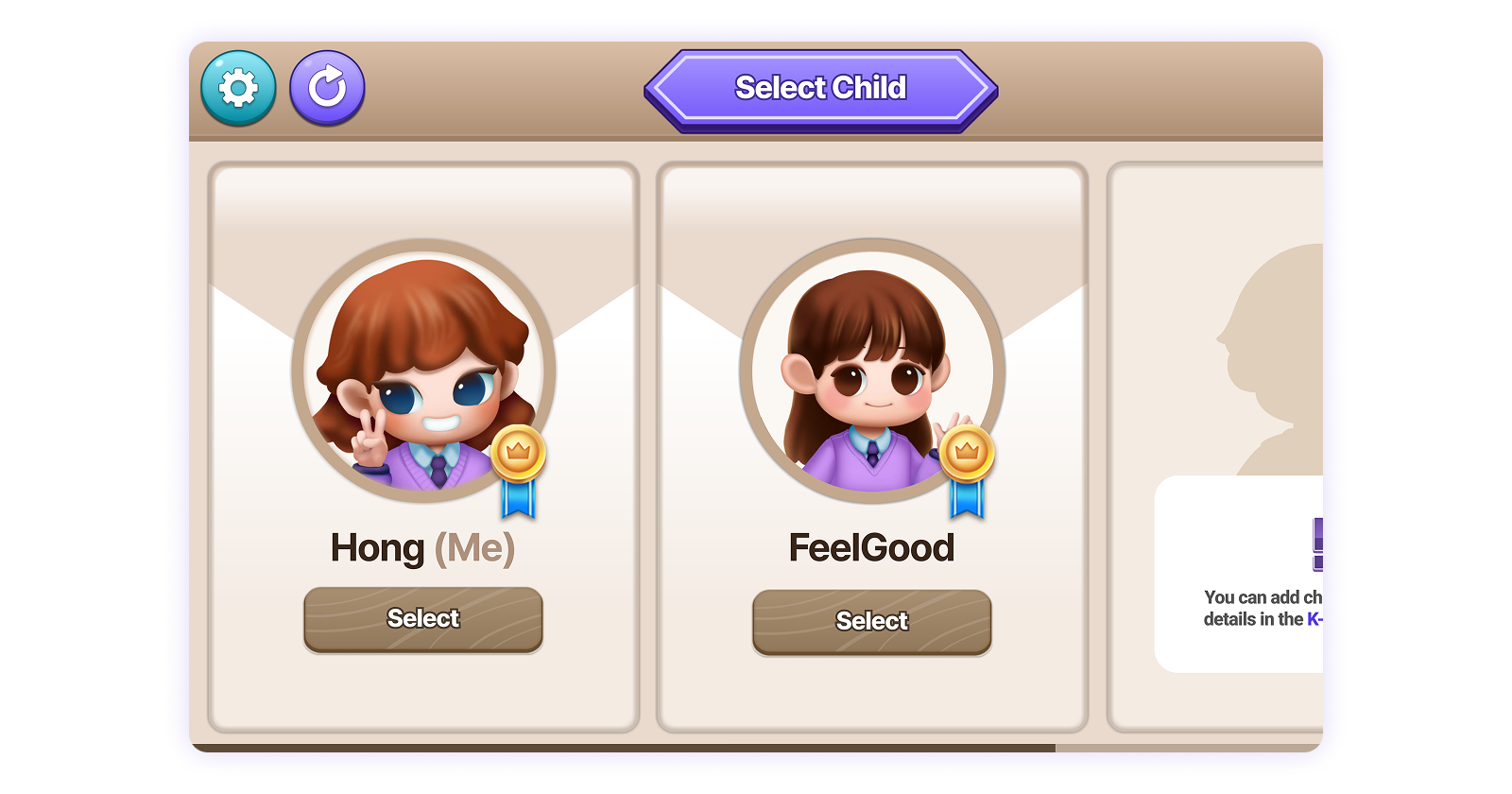Click Hong's gold crown medal badge
This screenshot has height=794, width=1512.
click(518, 453)
